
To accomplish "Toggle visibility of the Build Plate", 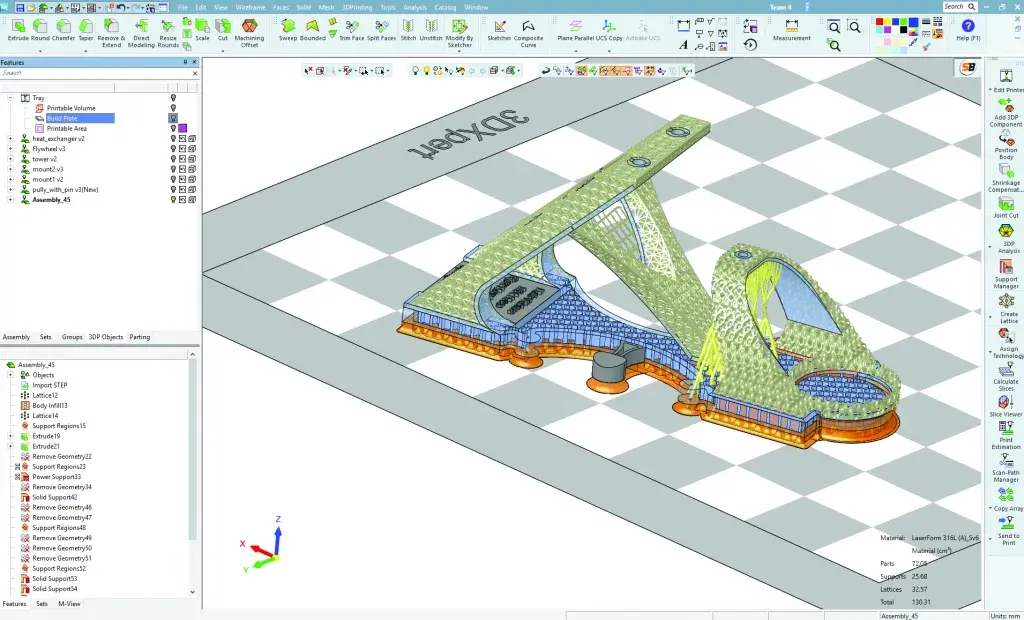I will tap(173, 118).
